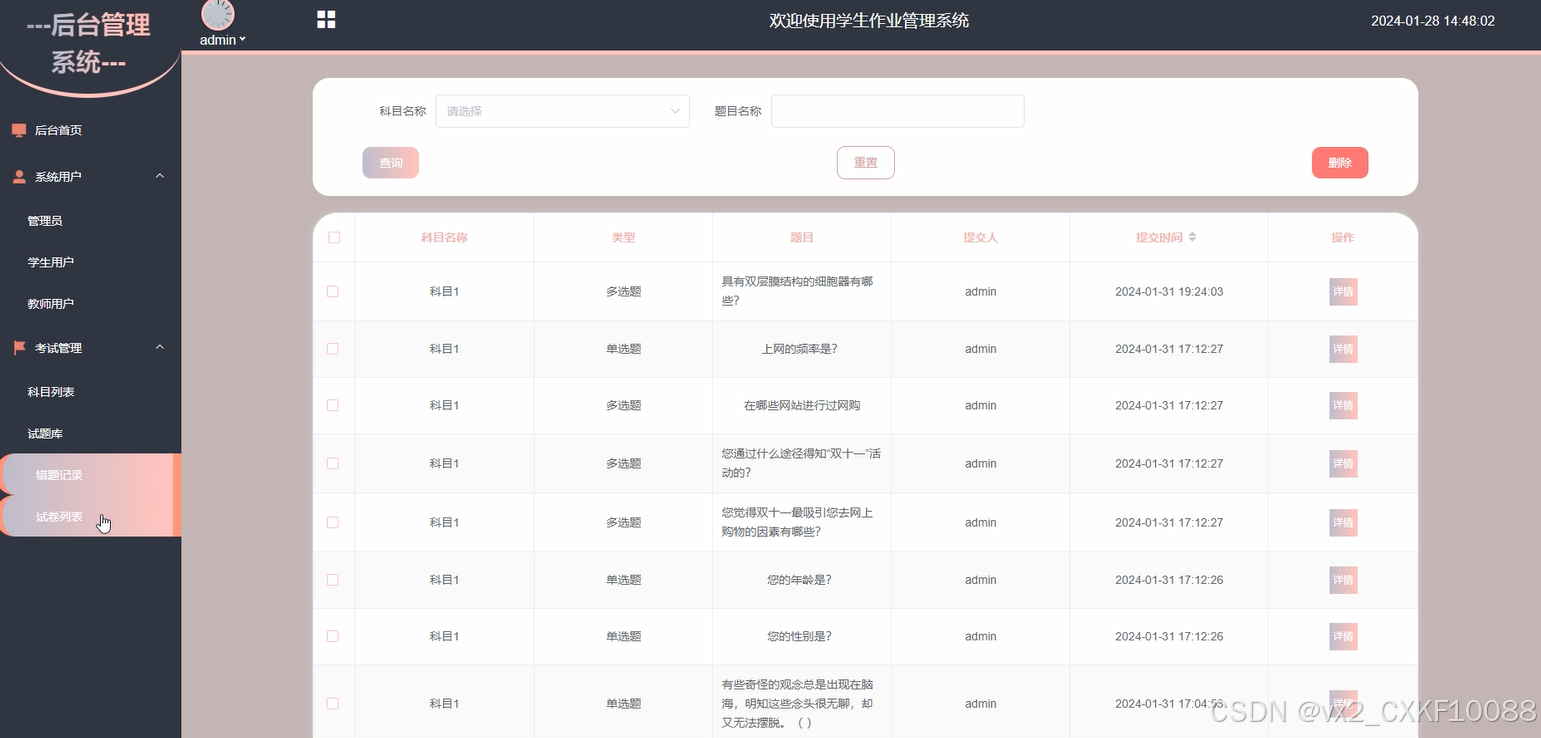Click the monitor icon beside 后台首页

point(18,130)
